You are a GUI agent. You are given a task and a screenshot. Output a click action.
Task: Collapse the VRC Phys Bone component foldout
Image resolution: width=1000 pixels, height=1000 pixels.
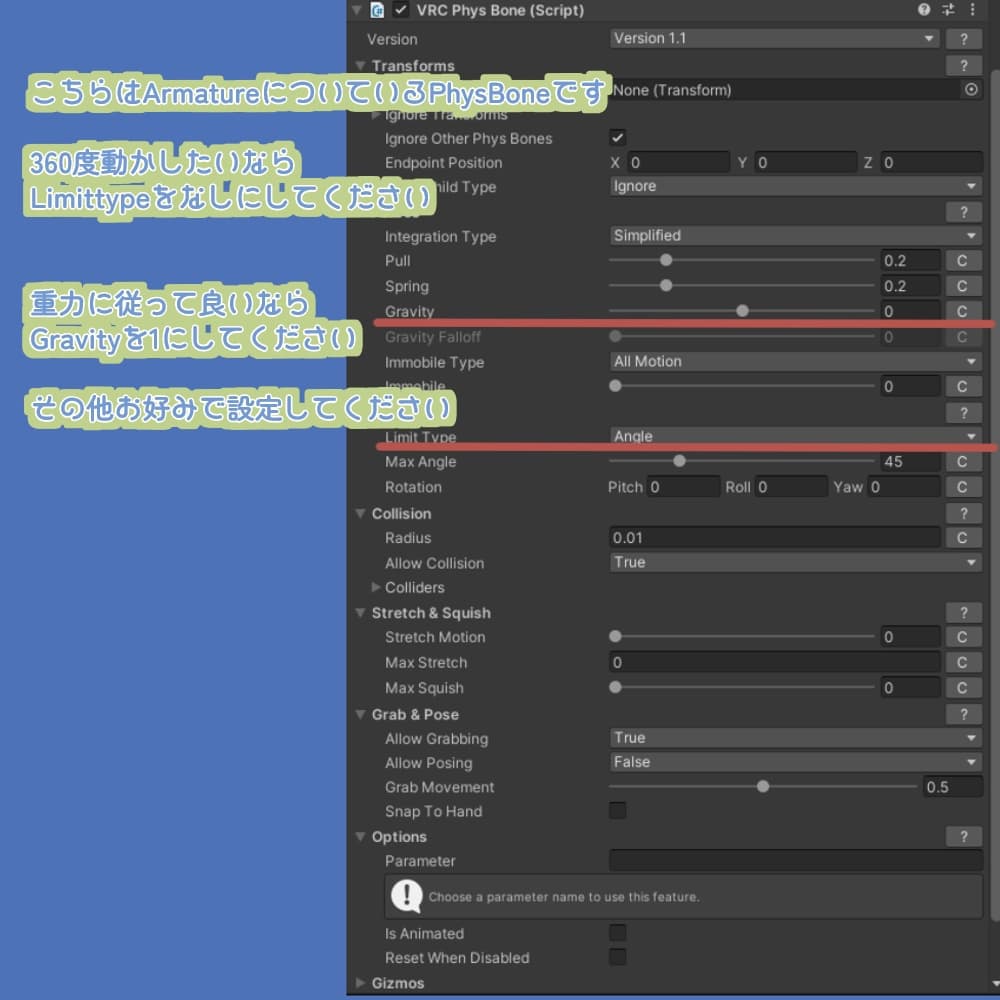pyautogui.click(x=357, y=10)
